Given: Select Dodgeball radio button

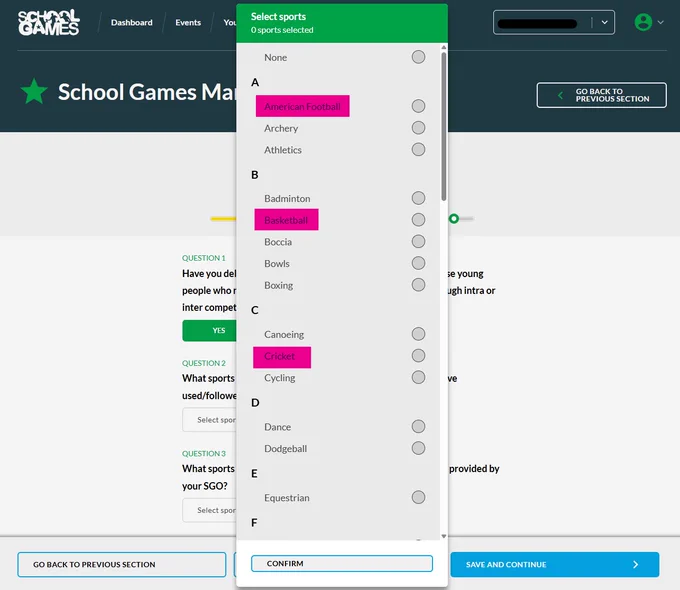Looking at the screenshot, I should pyautogui.click(x=418, y=448).
